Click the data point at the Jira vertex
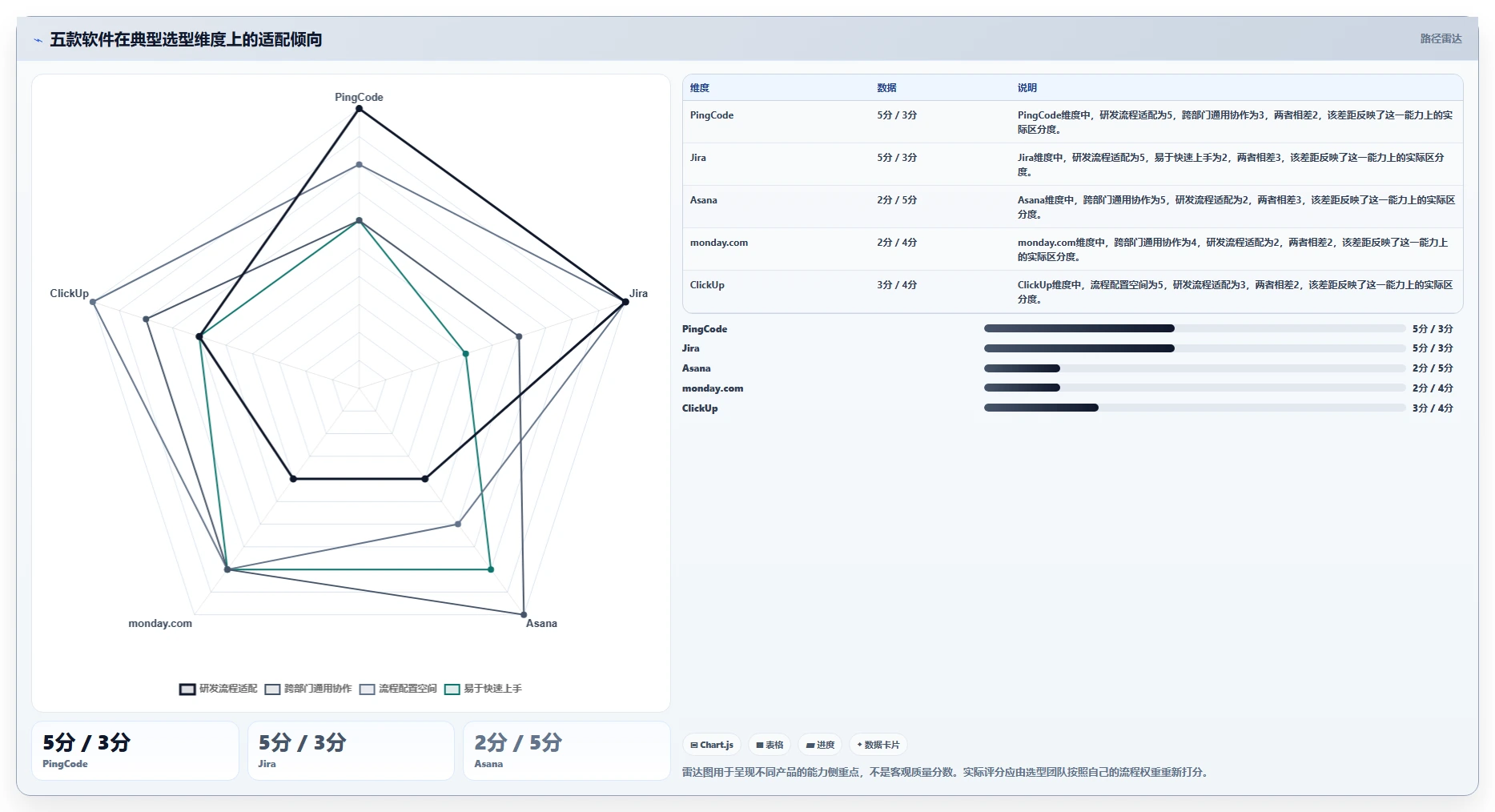This screenshot has height=812, width=1495. coord(625,302)
